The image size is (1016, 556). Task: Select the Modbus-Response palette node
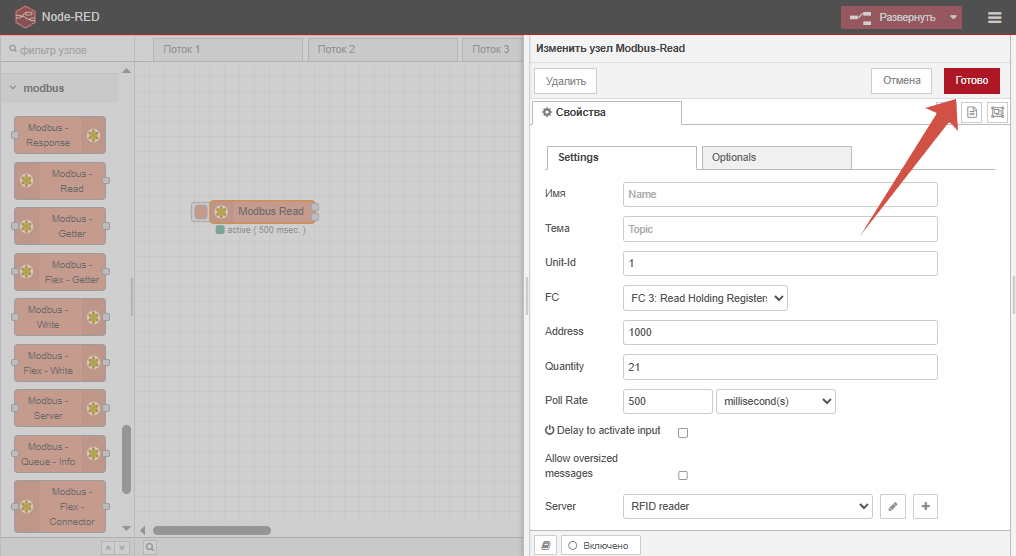coord(60,135)
